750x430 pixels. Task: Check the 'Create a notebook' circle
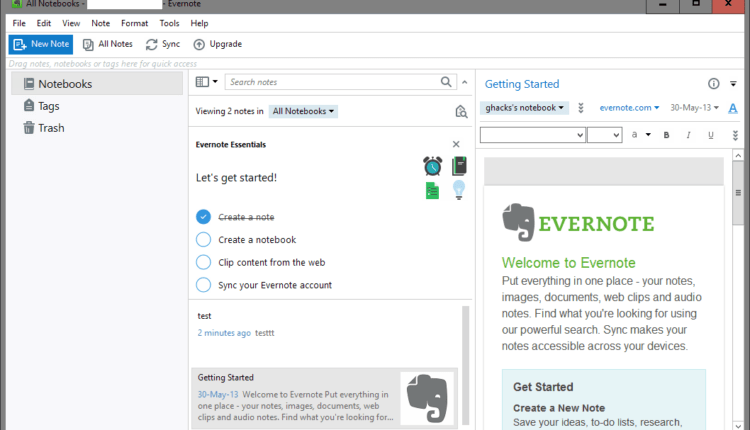coord(203,239)
